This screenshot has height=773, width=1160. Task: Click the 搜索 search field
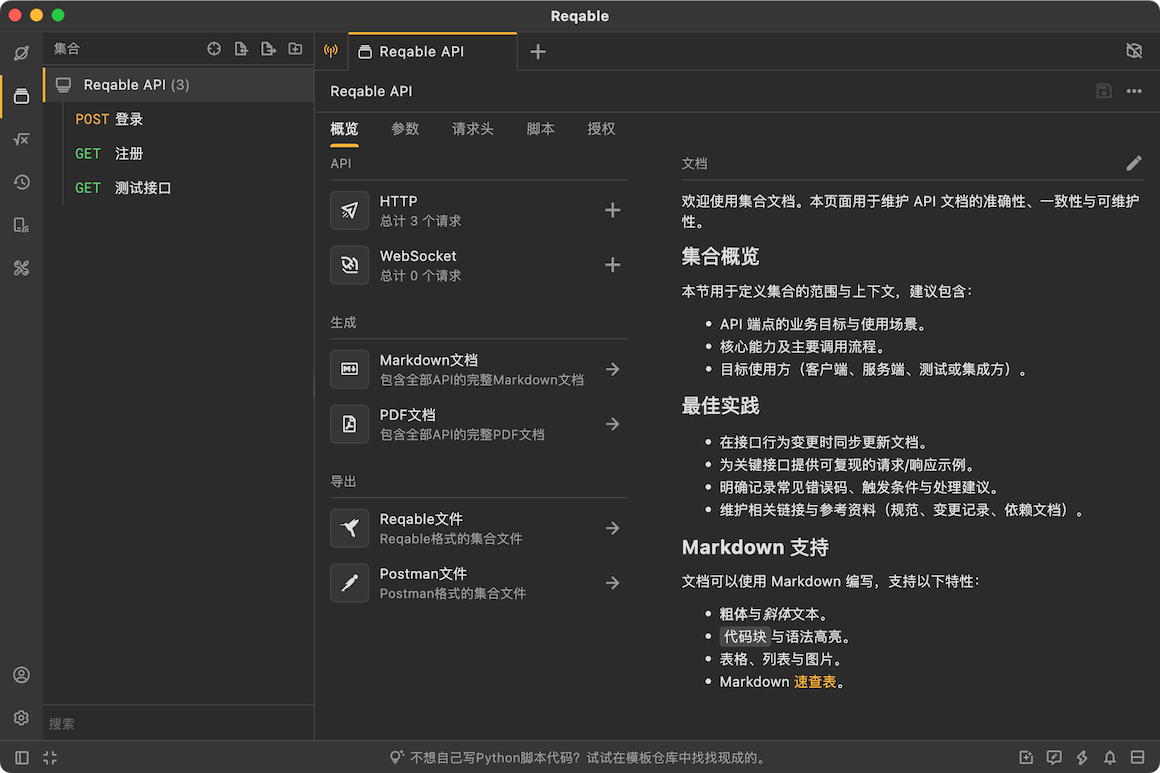[179, 723]
